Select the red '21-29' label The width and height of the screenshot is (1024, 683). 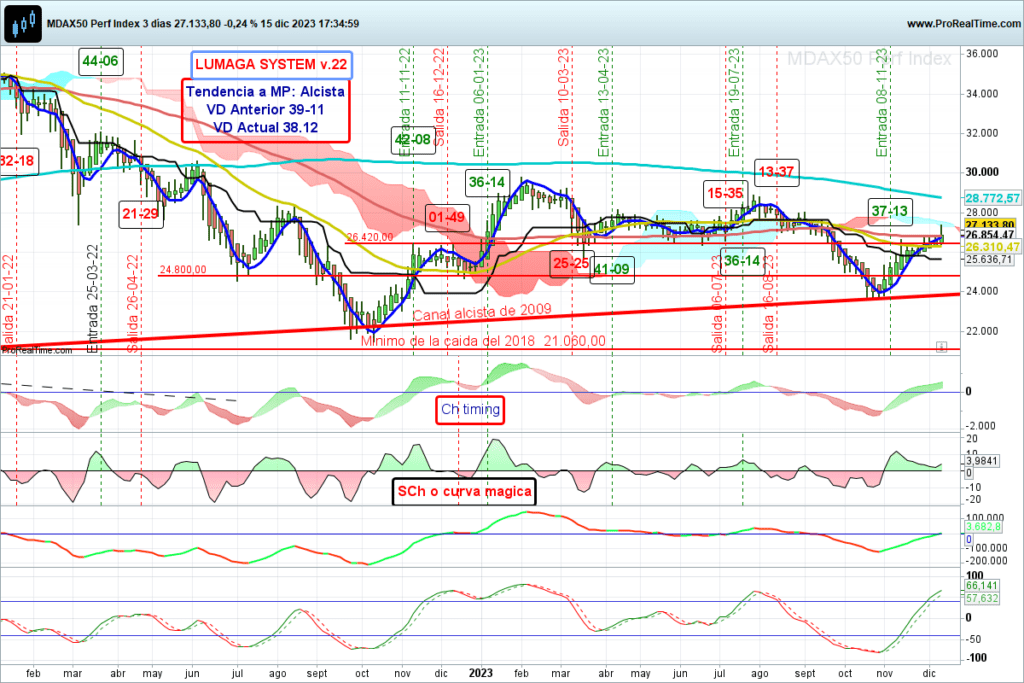point(140,214)
